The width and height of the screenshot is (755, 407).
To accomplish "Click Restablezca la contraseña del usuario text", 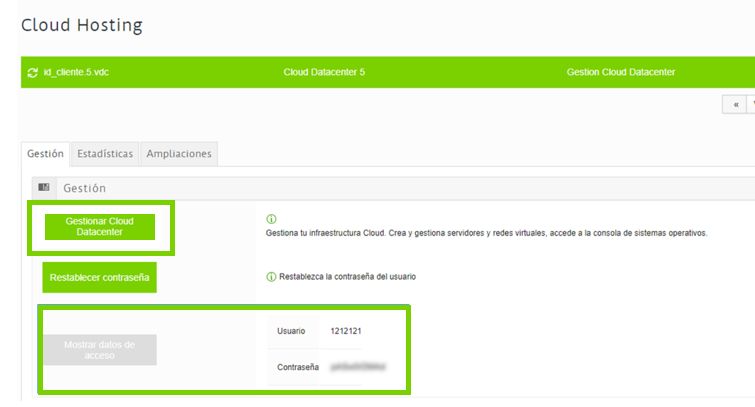I will point(348,277).
